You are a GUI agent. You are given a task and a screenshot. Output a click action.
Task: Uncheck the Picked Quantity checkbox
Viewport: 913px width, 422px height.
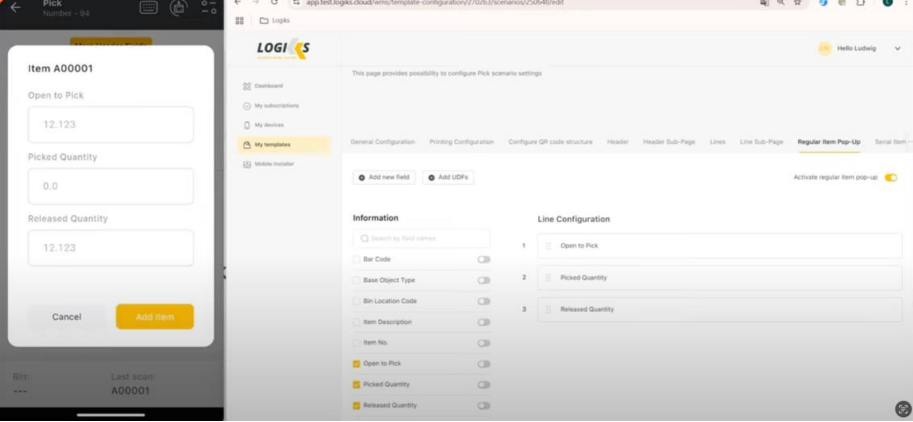tap(356, 385)
